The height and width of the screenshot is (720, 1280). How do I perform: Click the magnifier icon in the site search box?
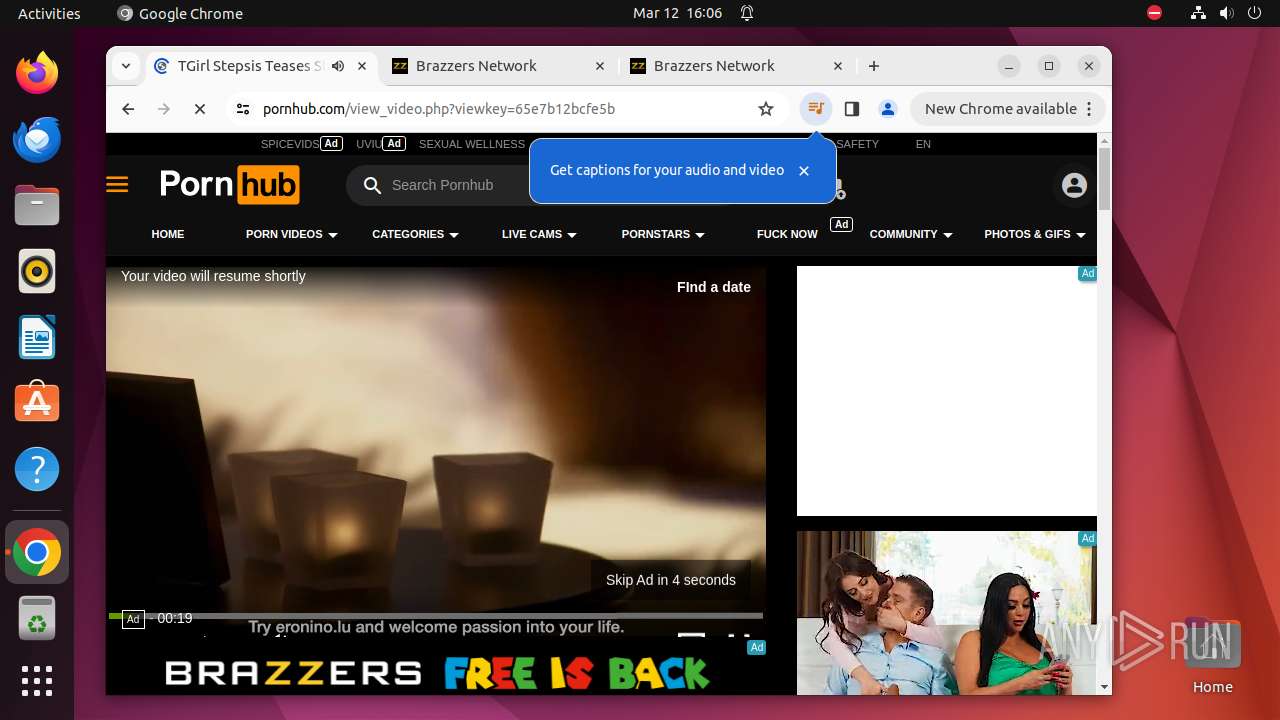[373, 185]
